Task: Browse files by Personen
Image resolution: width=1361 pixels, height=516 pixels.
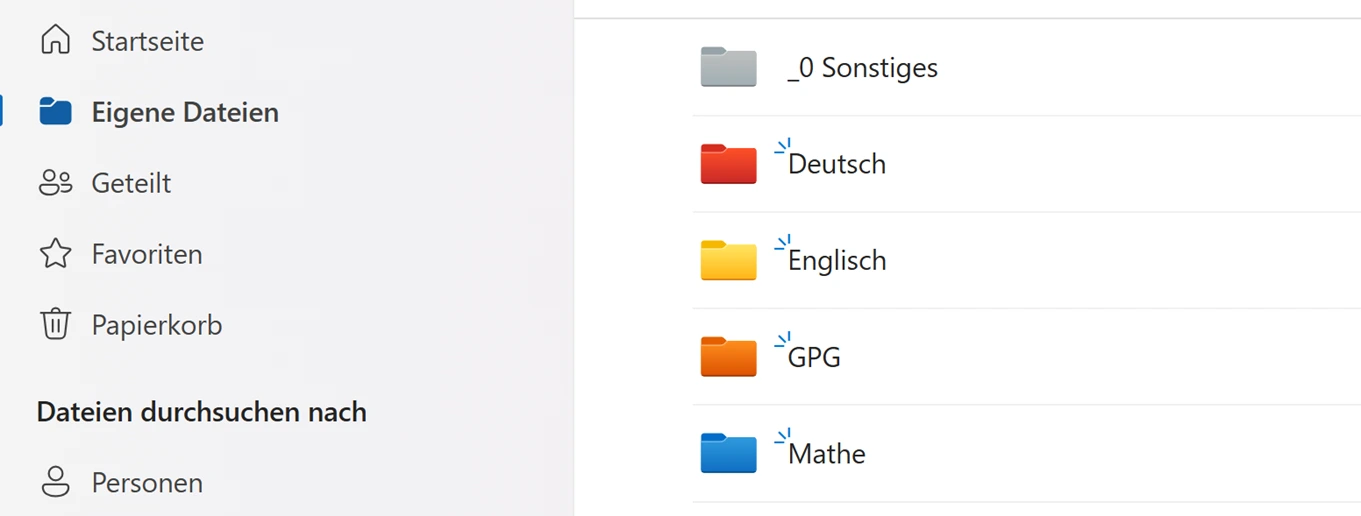Action: tap(147, 482)
